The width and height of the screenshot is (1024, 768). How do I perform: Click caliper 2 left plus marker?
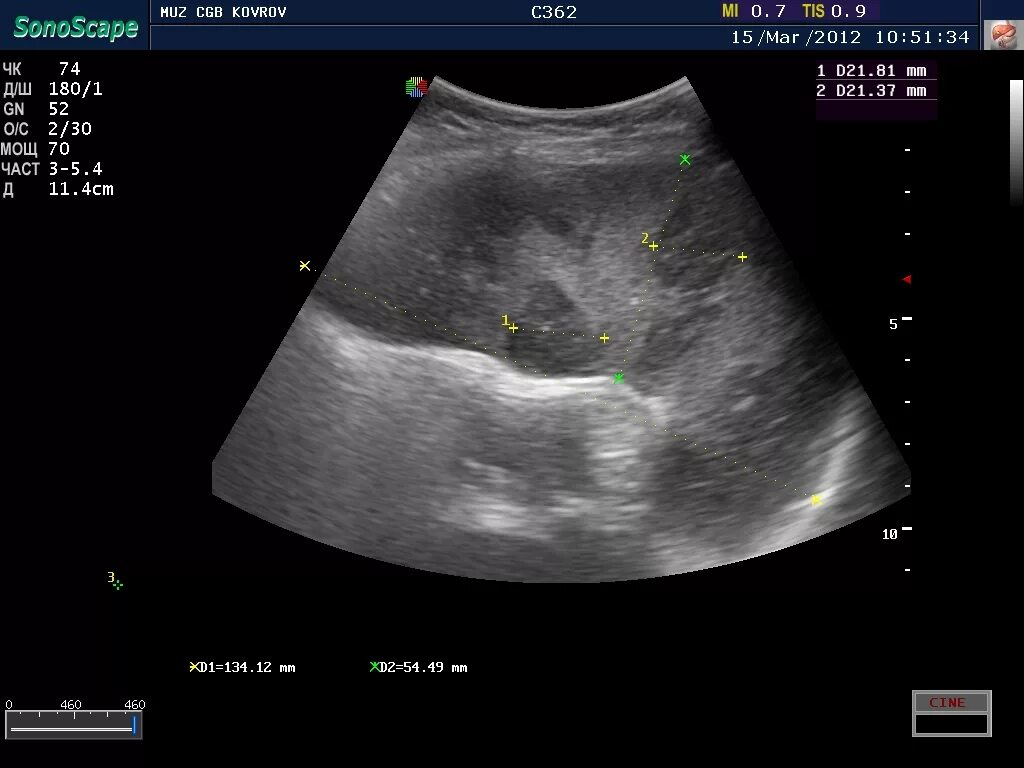653,246
